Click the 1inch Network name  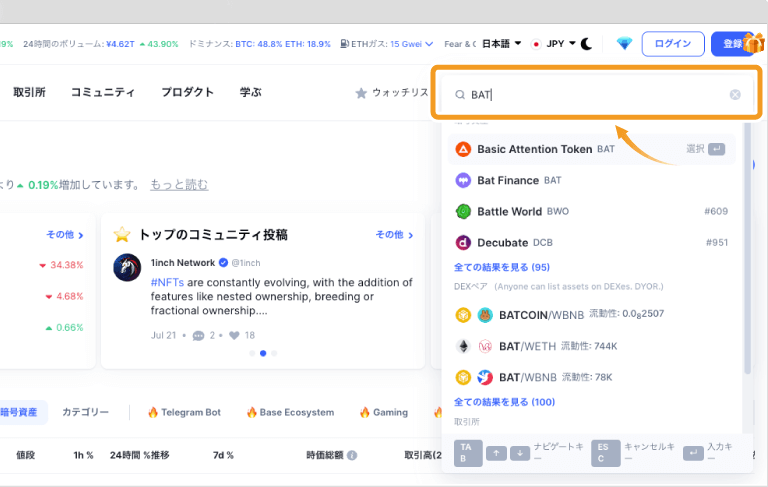point(183,263)
